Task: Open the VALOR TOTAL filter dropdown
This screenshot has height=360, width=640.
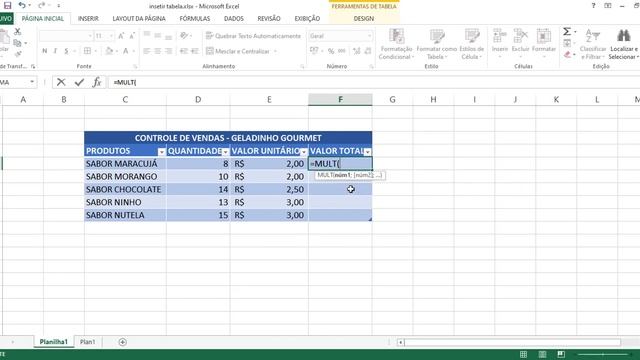Action: [x=368, y=152]
